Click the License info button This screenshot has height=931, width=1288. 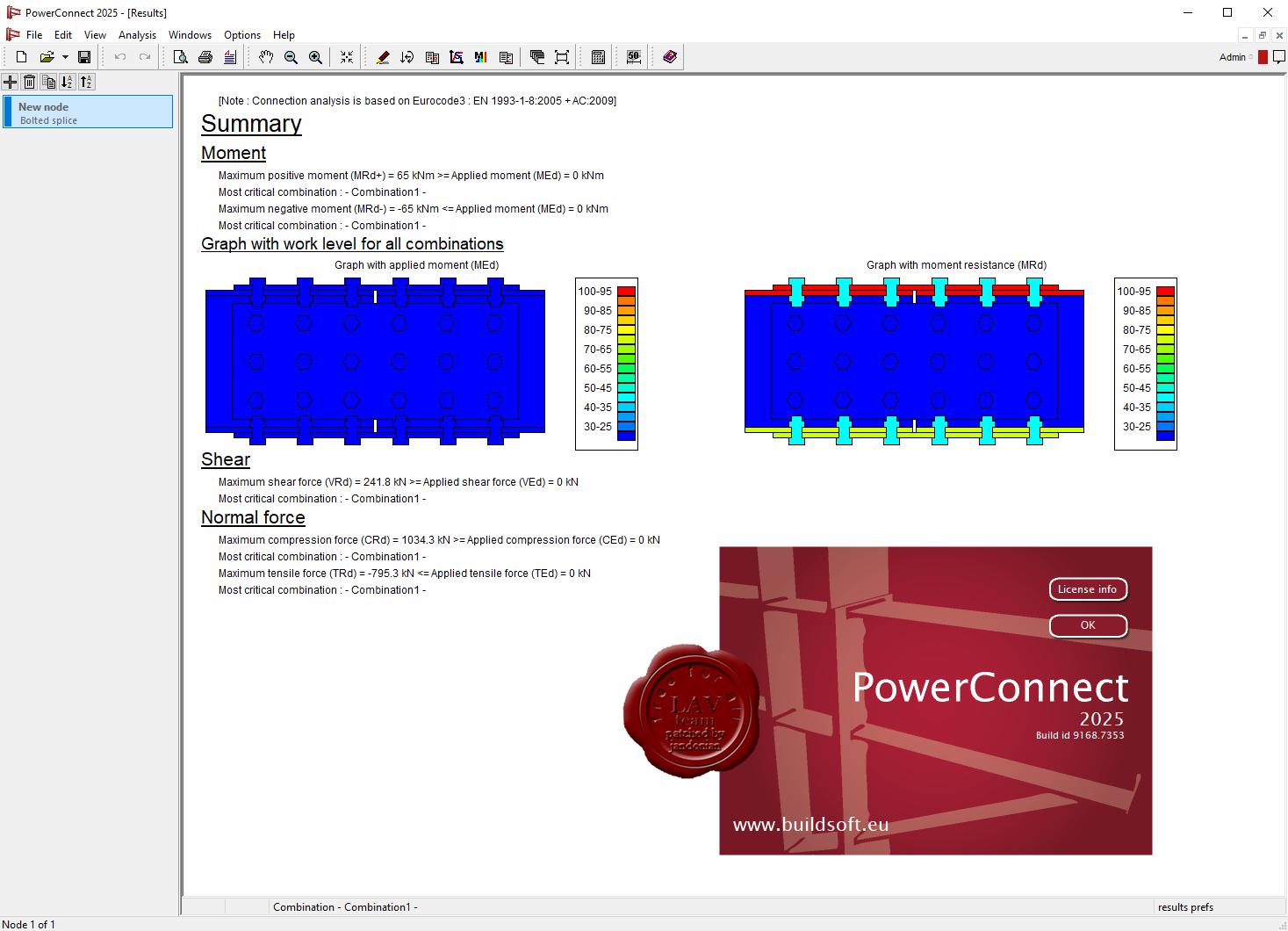point(1088,589)
